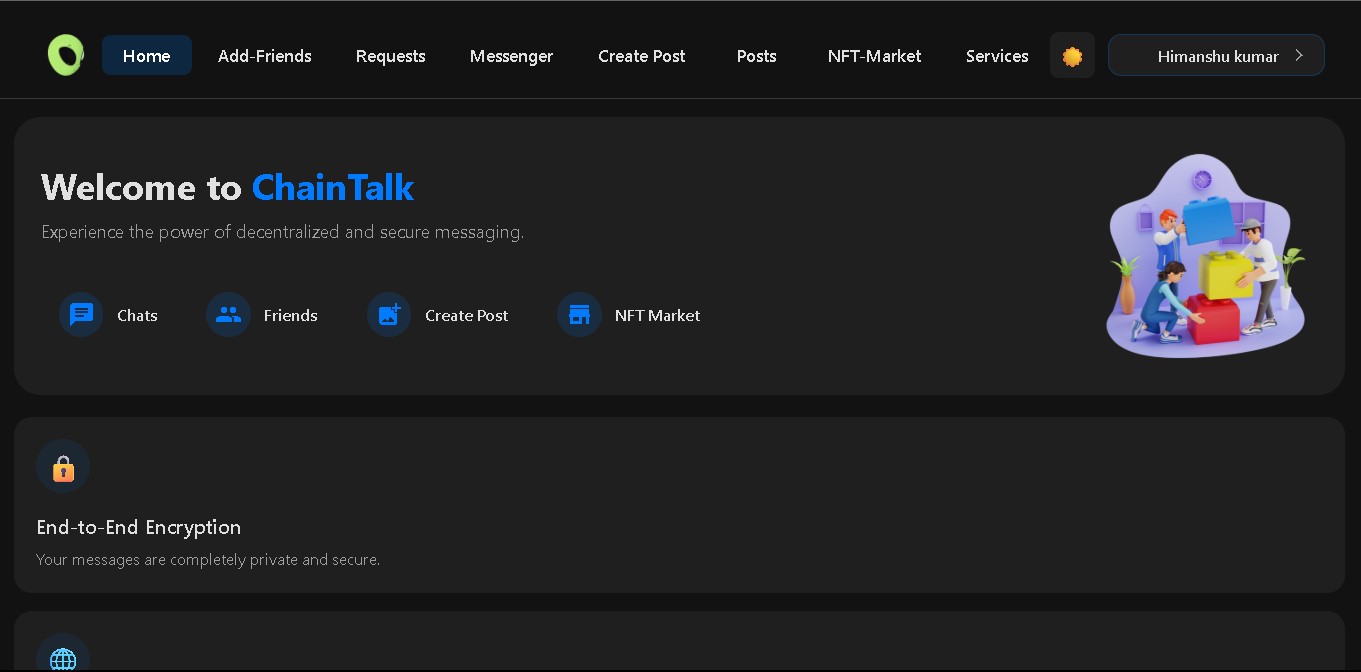
Task: Navigate to Services
Action: pos(997,56)
